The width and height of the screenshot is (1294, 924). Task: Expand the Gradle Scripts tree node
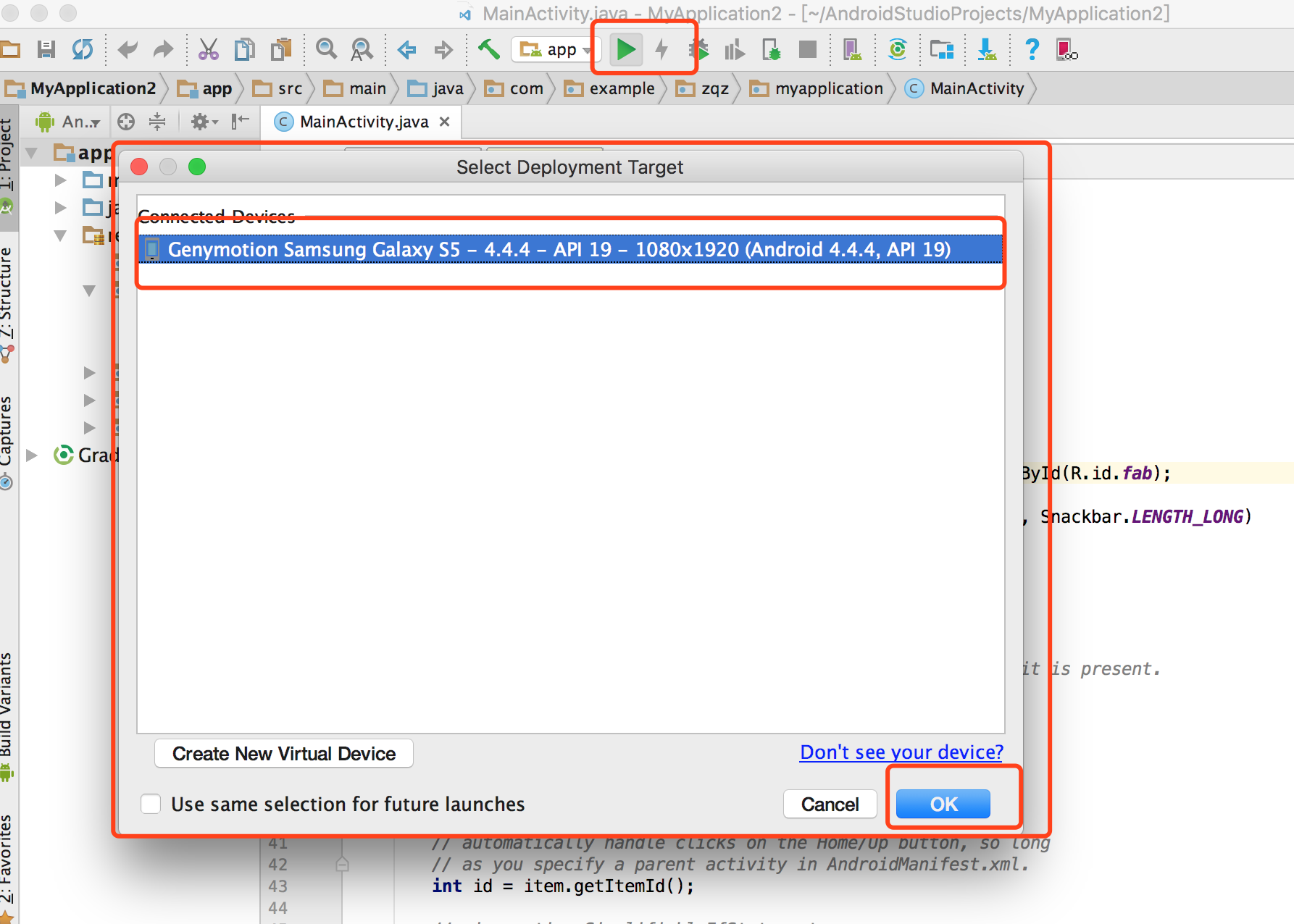pyautogui.click(x=31, y=455)
